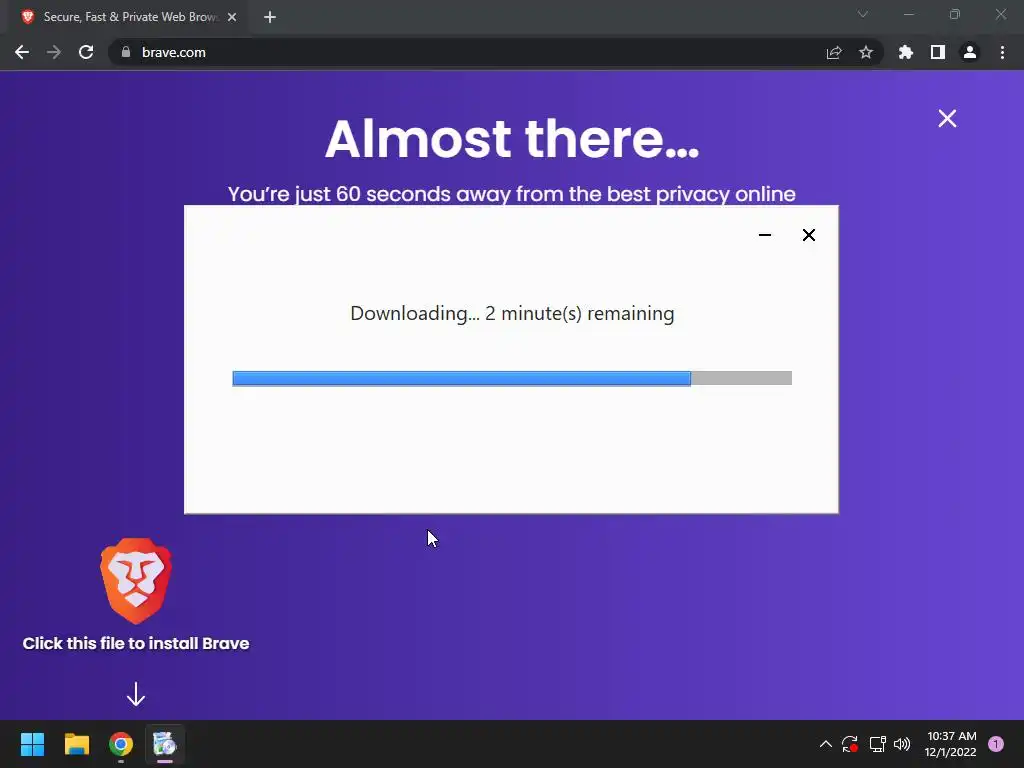
Task: Click the Downloading 2 minutes remaining text
Action: 512,313
